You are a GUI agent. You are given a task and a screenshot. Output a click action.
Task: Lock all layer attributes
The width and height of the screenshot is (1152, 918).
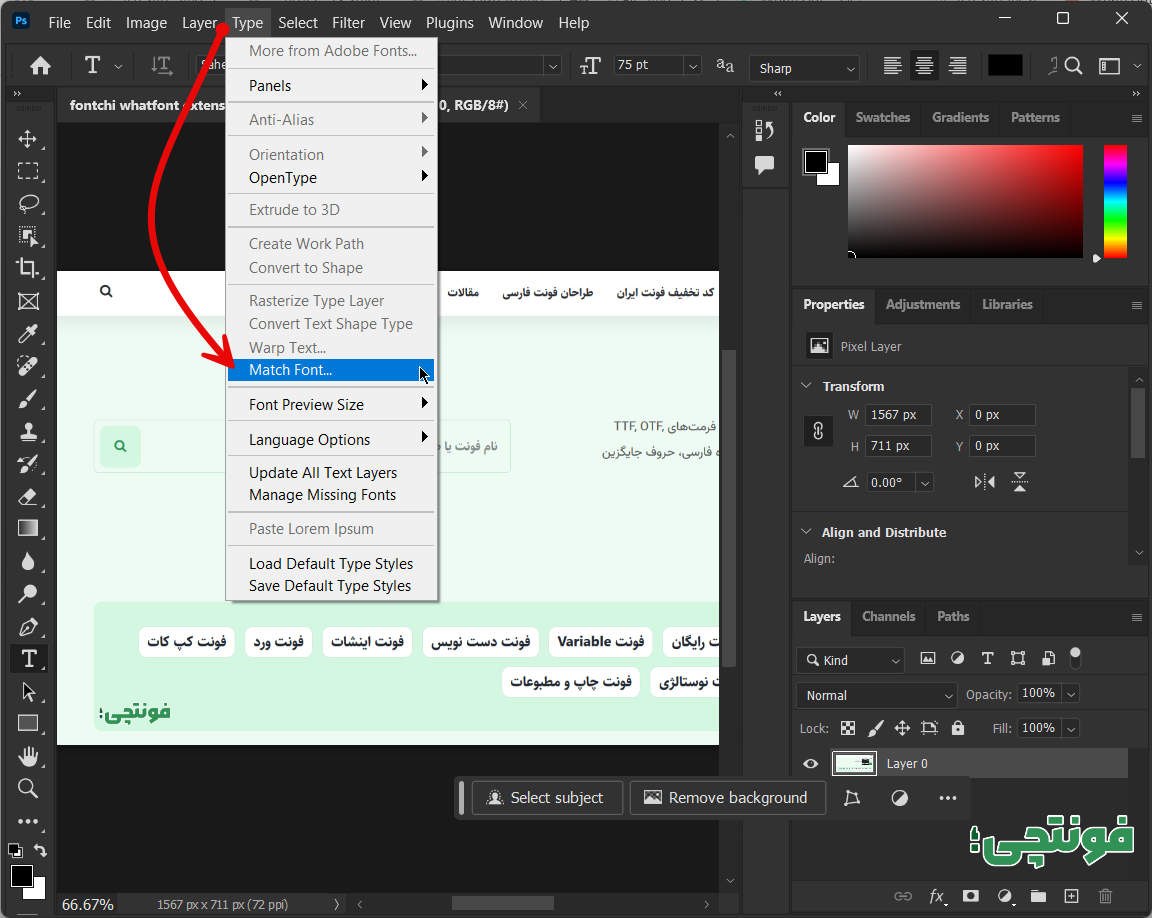coord(957,728)
